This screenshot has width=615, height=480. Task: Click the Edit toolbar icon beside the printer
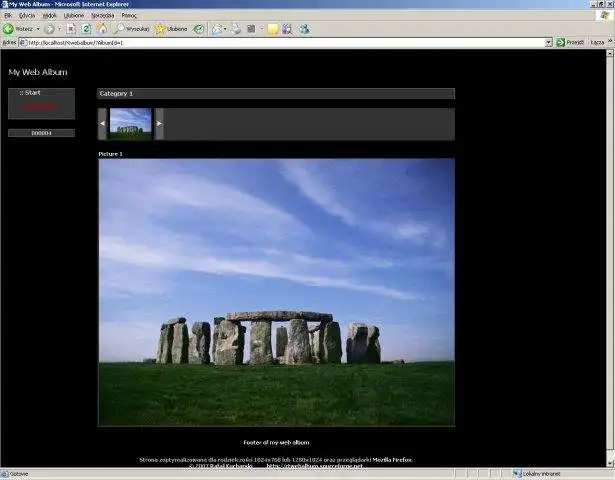[251, 29]
